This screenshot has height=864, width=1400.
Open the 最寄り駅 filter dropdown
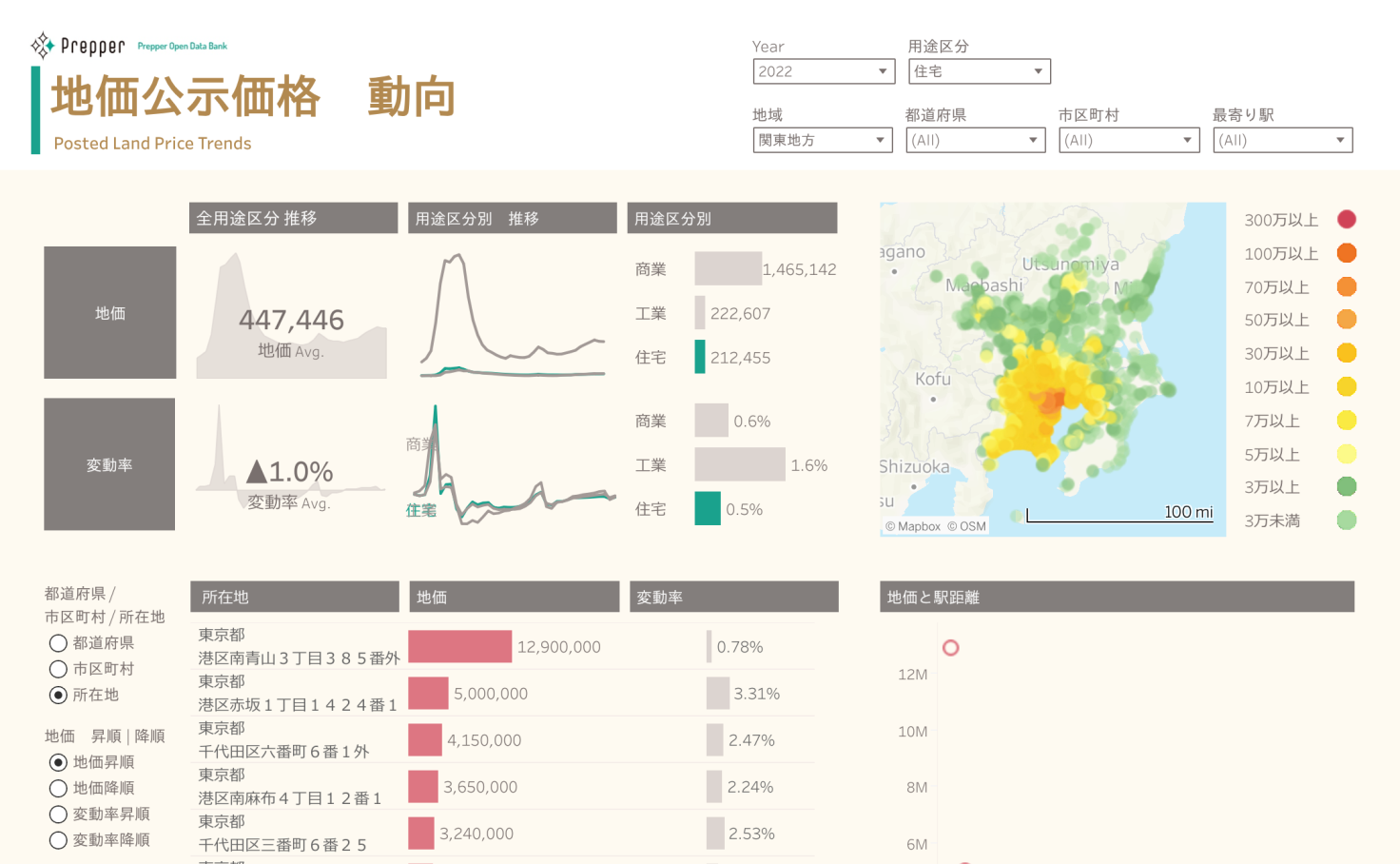coord(1282,140)
